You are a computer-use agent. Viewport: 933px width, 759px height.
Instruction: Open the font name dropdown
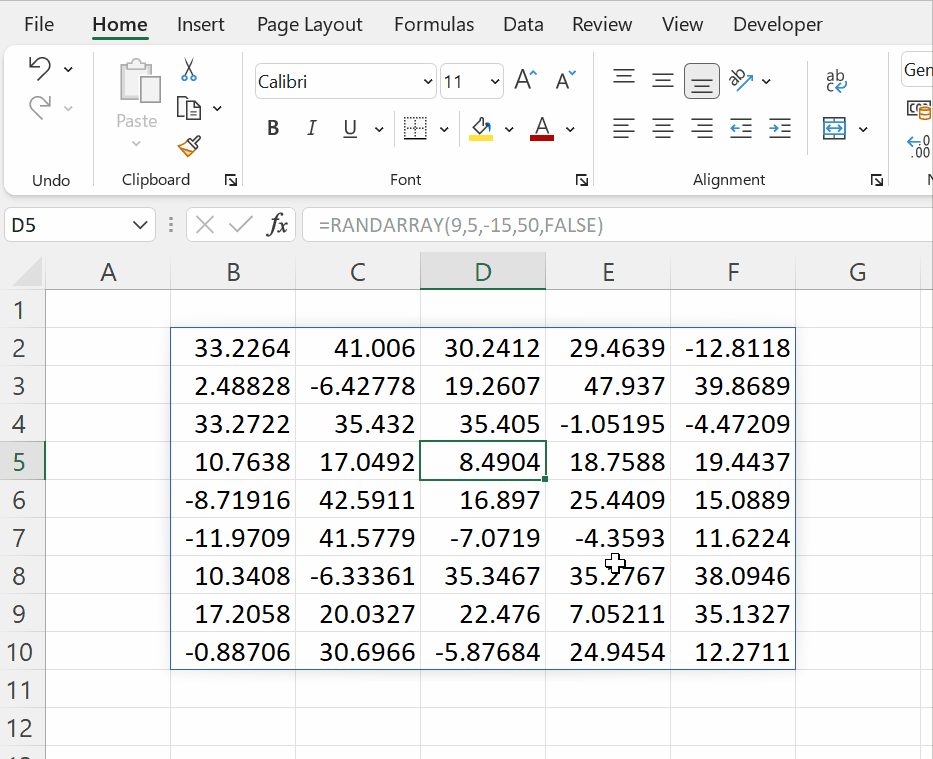tap(427, 80)
